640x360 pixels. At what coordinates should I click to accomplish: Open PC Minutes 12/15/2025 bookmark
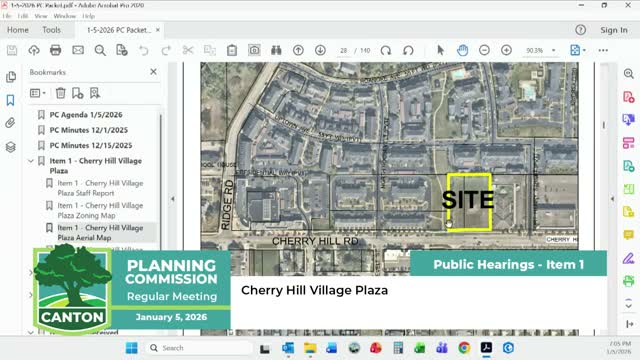[91, 145]
